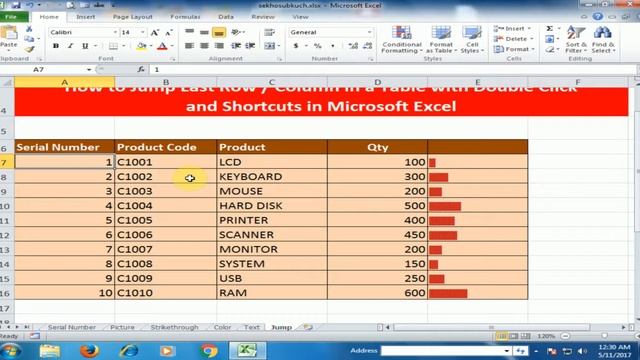Toggle bottom align in Alignment group
The height and width of the screenshot is (360, 640).
[219, 32]
